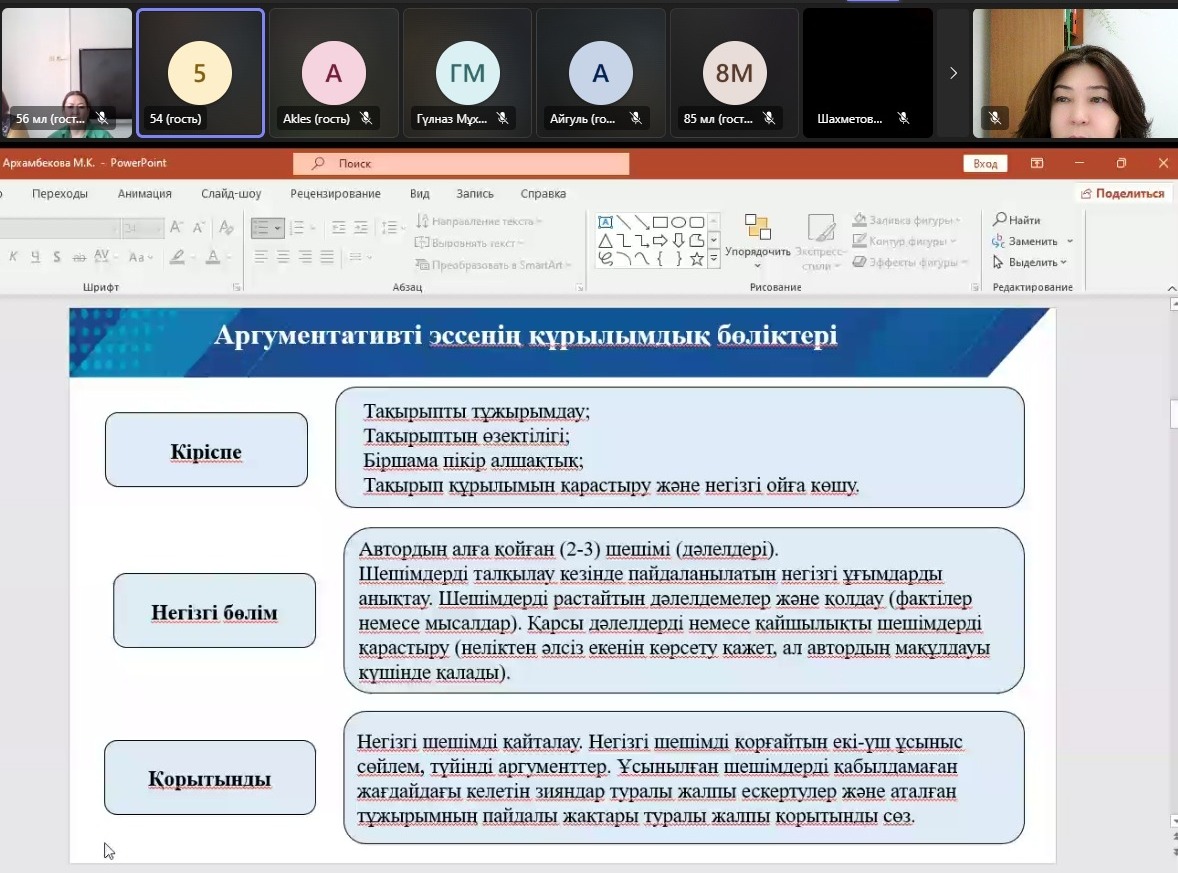Expand the shapes gallery More arrow
The height and width of the screenshot is (873, 1178).
(x=714, y=258)
